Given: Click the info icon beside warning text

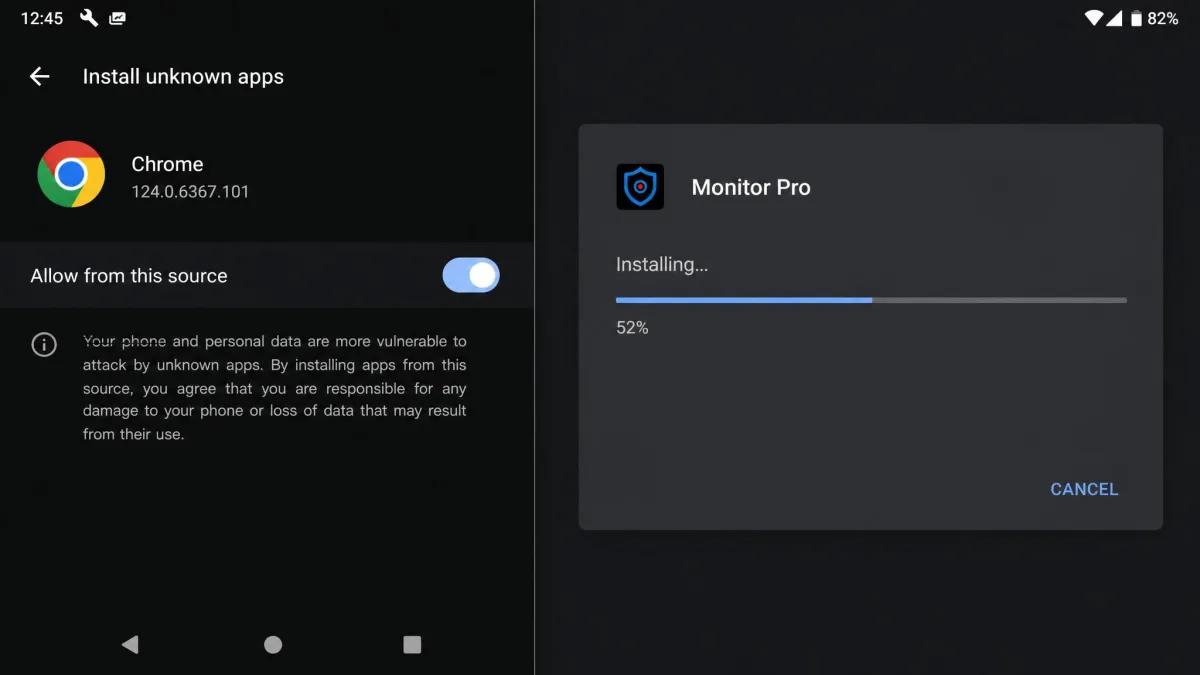Looking at the screenshot, I should (44, 345).
